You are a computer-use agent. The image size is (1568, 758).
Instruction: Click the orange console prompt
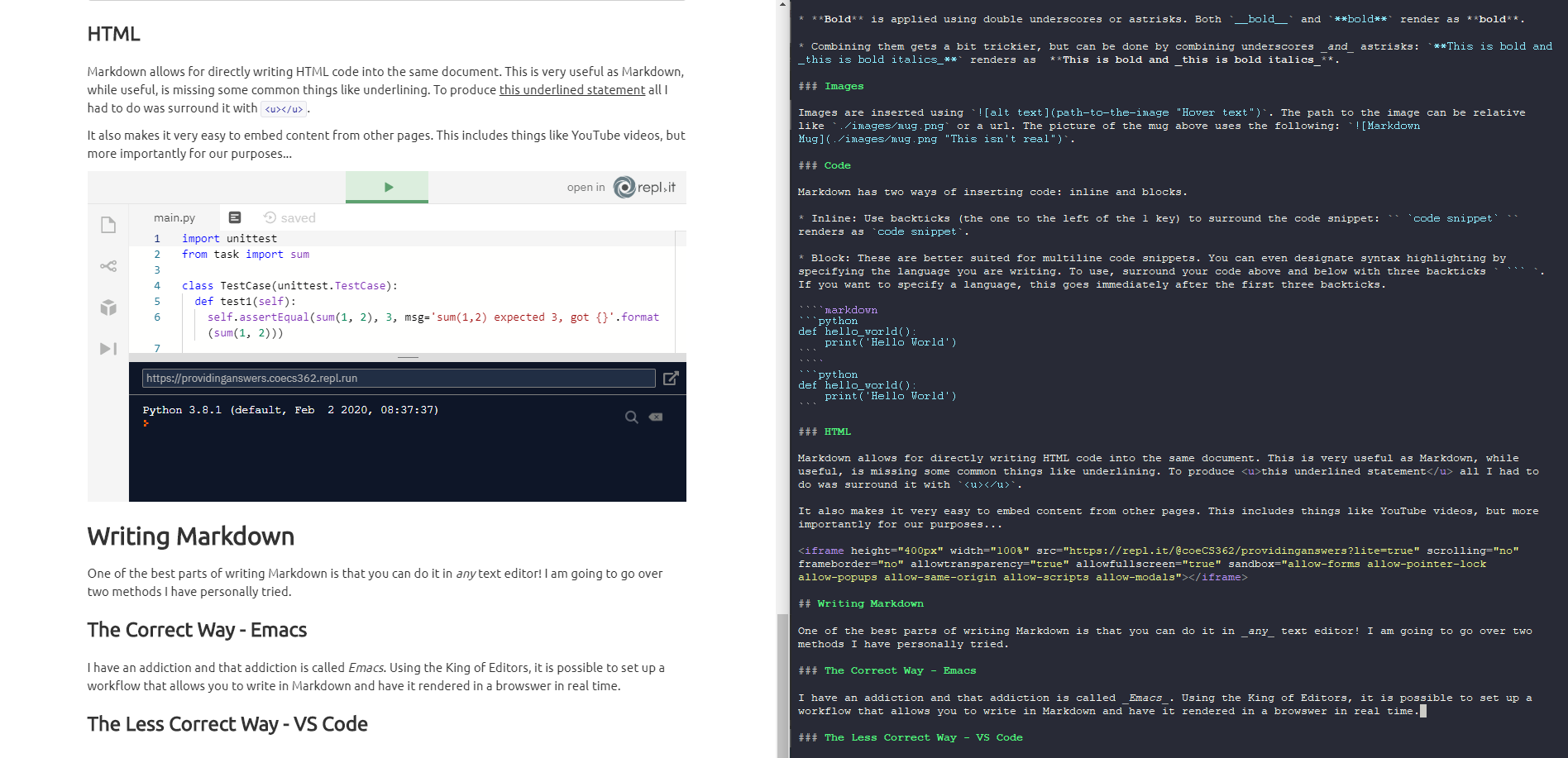tap(146, 422)
